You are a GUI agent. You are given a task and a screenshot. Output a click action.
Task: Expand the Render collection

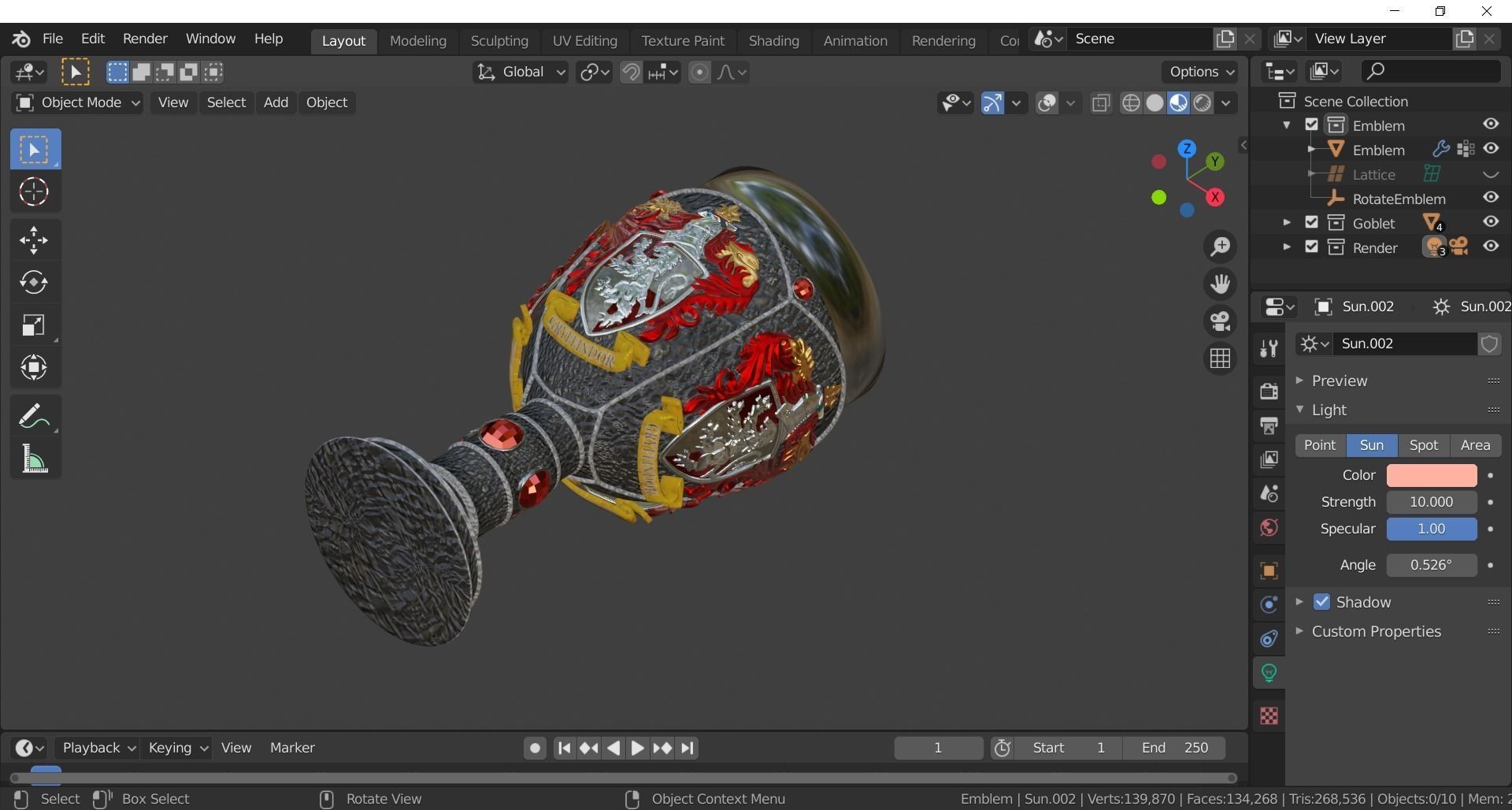click(x=1286, y=247)
